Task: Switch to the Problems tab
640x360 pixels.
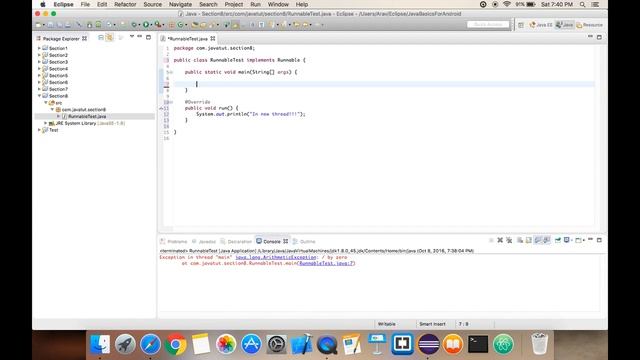Action: (174, 242)
